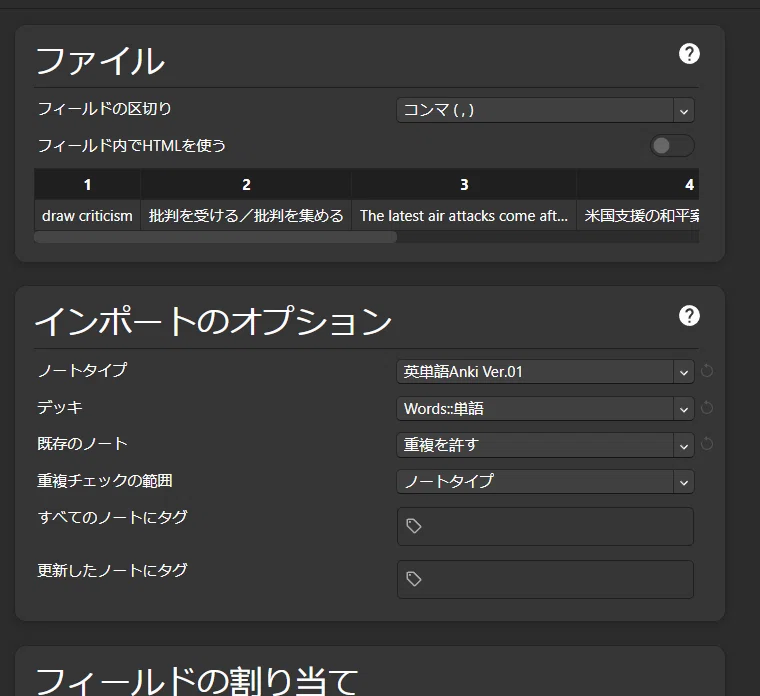Click the cell starting 米国支援の和平
Viewport: 760px width, 696px height.
(x=638, y=215)
